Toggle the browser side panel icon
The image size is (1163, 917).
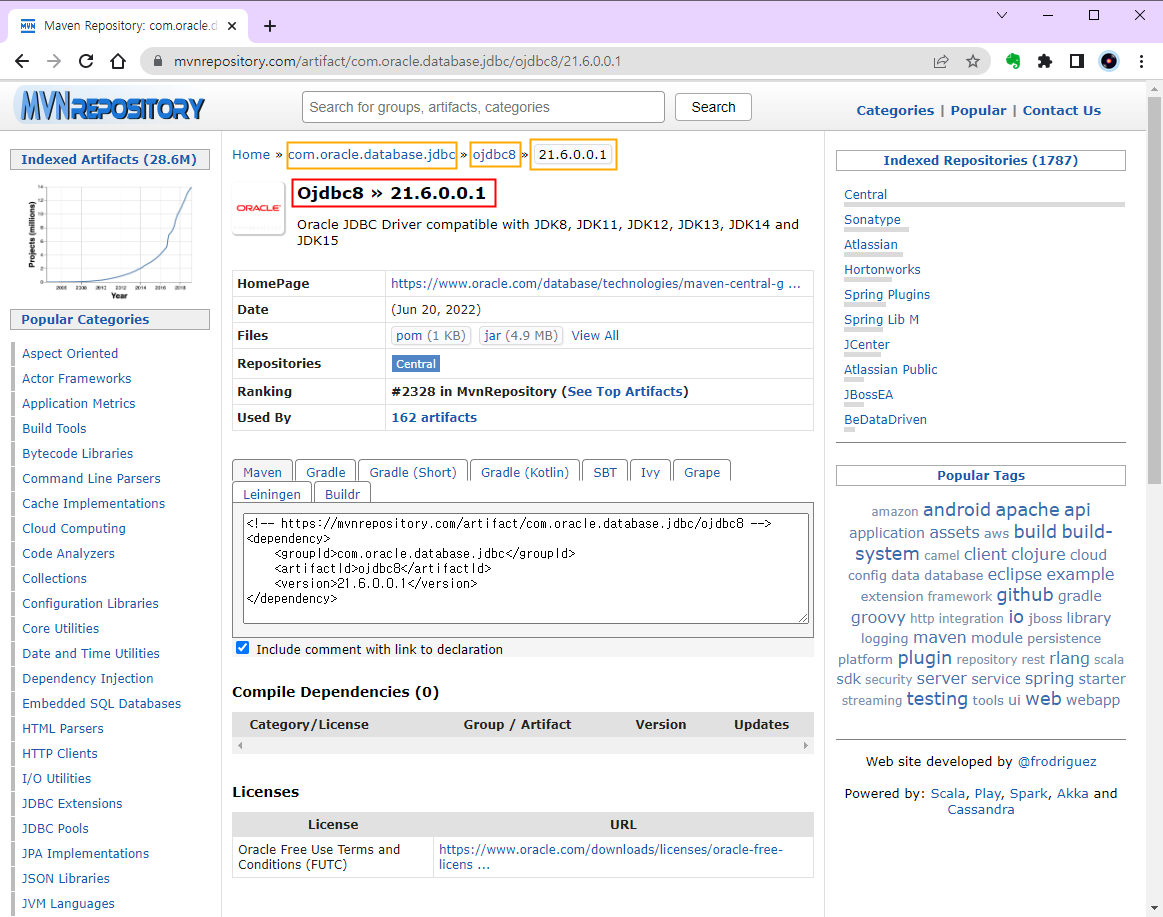1077,62
